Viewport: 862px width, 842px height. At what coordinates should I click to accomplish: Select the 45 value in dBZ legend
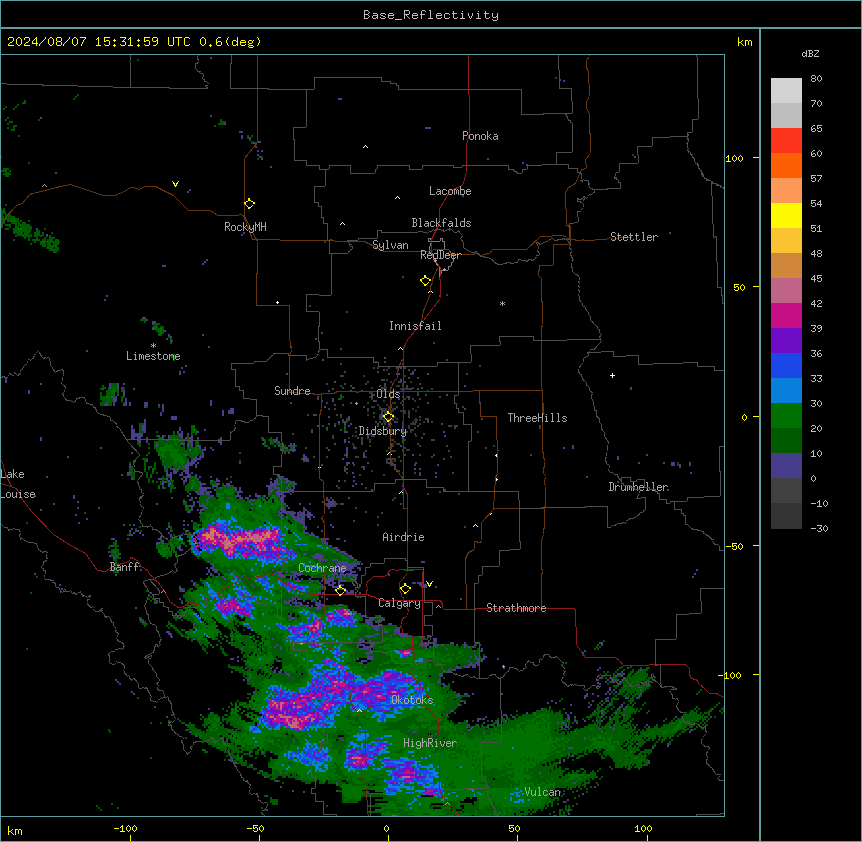click(x=816, y=279)
